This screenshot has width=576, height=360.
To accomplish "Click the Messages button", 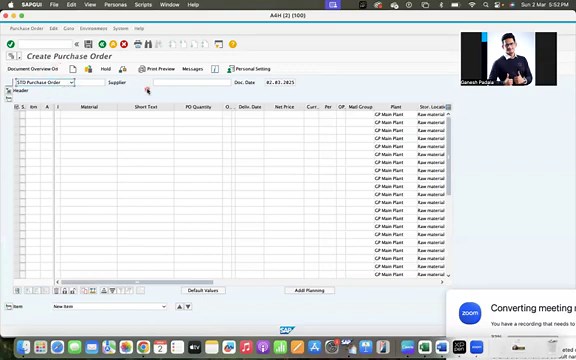I will coord(192,69).
